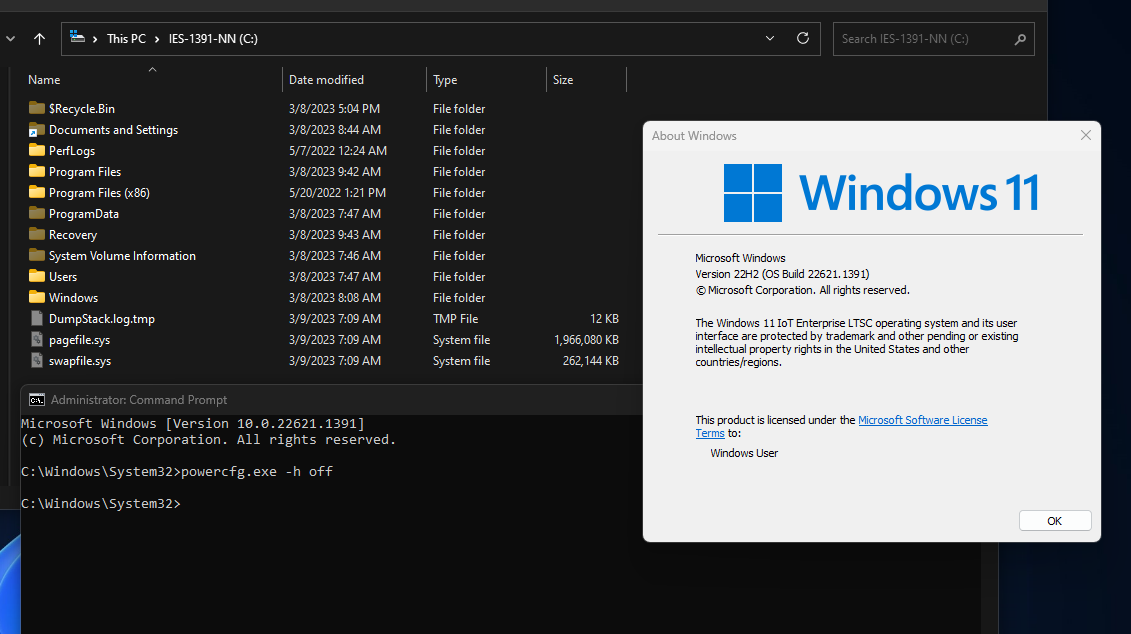Expand the chevron after This PC in the address bar
The width and height of the screenshot is (1131, 634).
click(x=157, y=39)
